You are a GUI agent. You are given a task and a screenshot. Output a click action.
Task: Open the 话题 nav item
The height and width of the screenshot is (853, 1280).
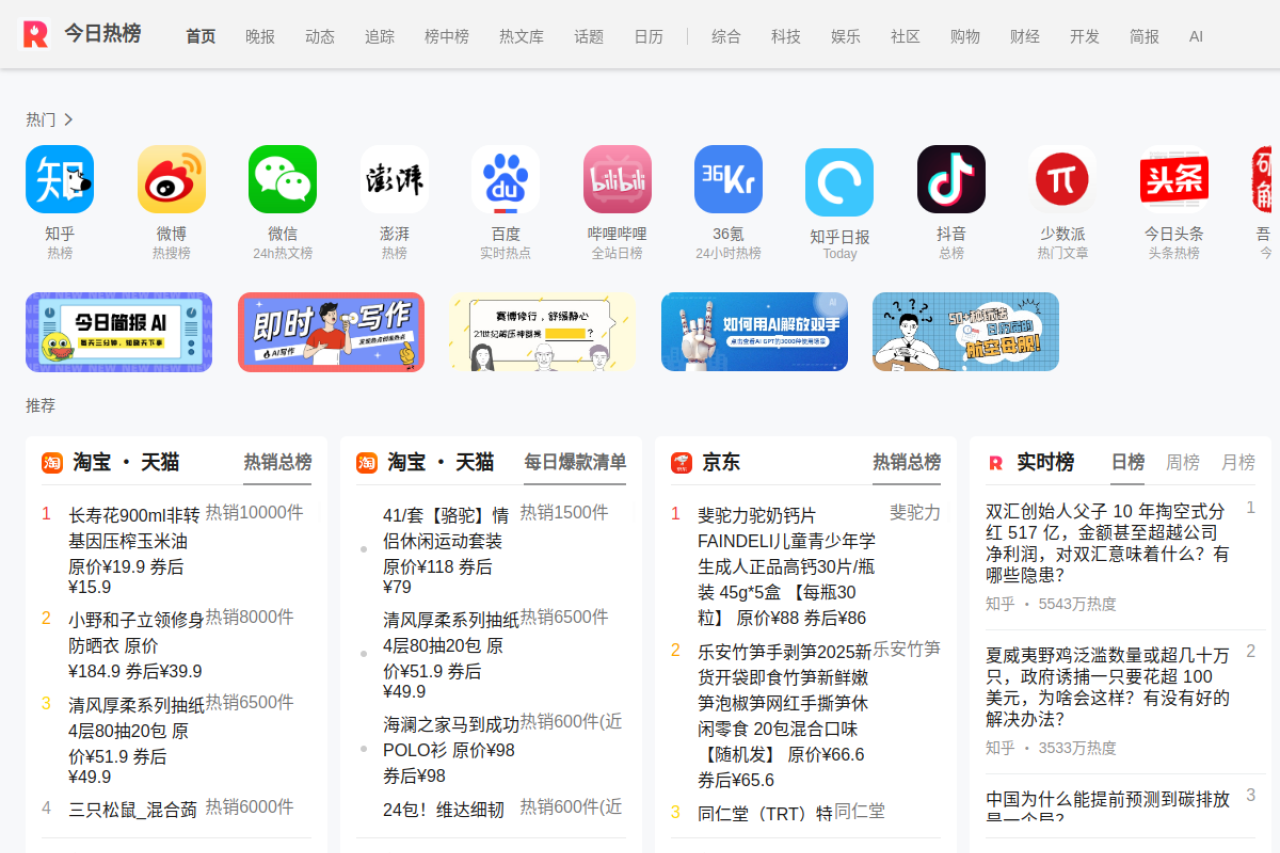(x=589, y=37)
